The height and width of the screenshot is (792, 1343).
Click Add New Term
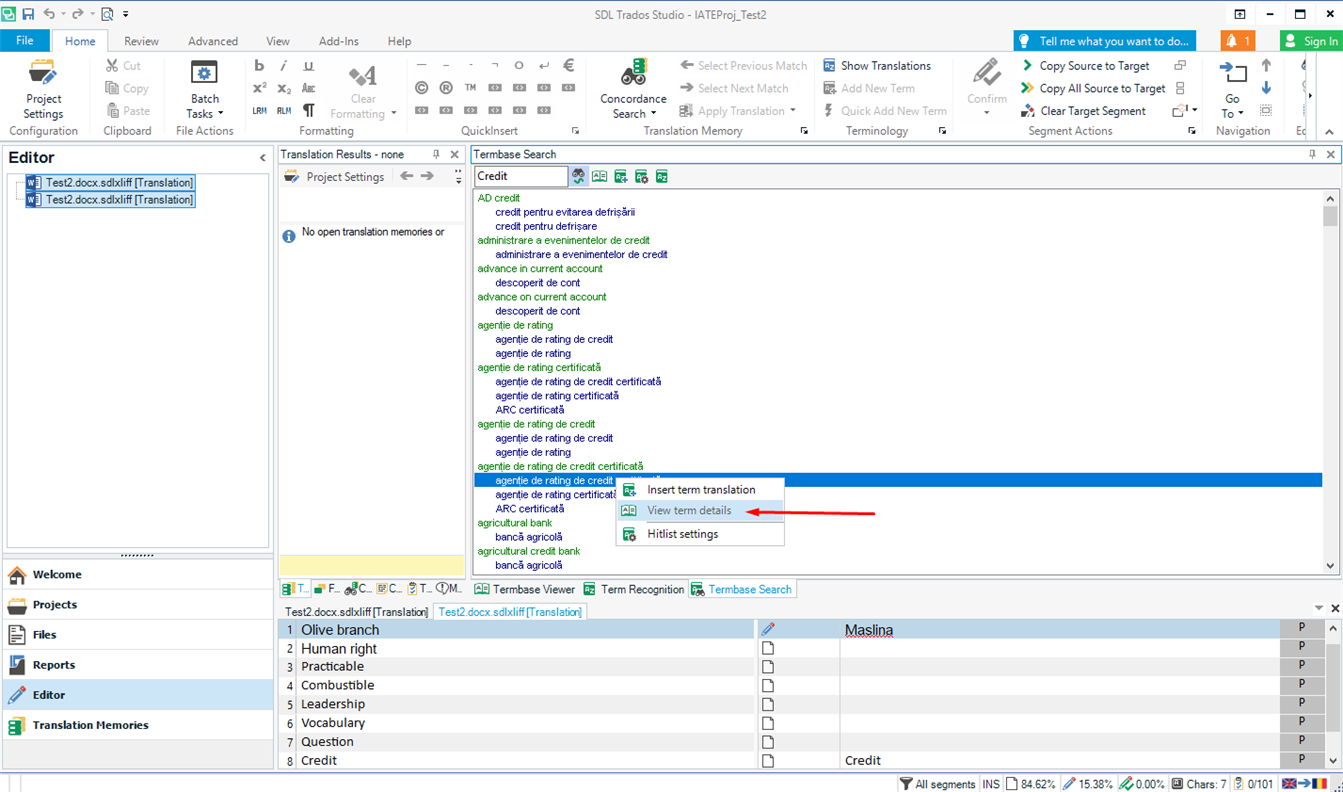coord(869,88)
